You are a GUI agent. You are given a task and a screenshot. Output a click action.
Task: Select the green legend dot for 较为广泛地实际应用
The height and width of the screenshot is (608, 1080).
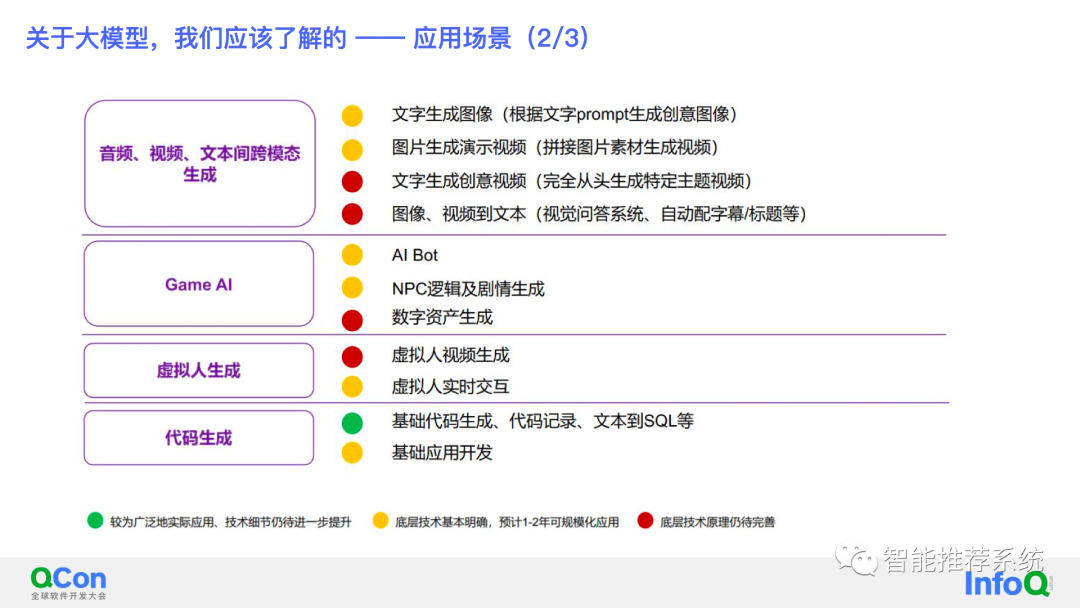point(95,521)
